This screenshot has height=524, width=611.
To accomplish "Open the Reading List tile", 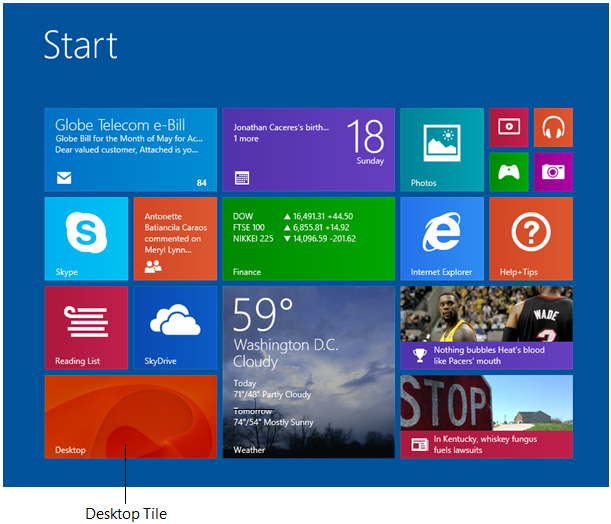I will (86, 328).
